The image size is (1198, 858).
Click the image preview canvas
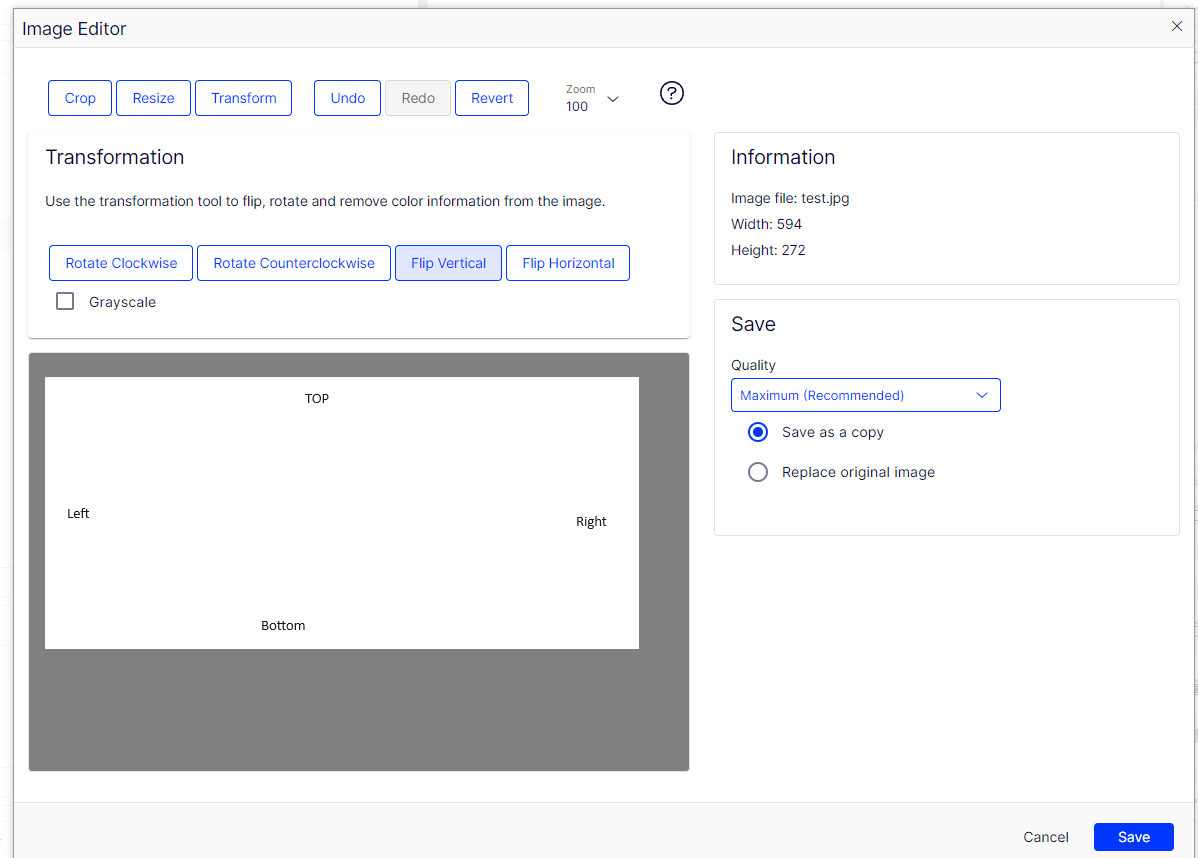341,512
